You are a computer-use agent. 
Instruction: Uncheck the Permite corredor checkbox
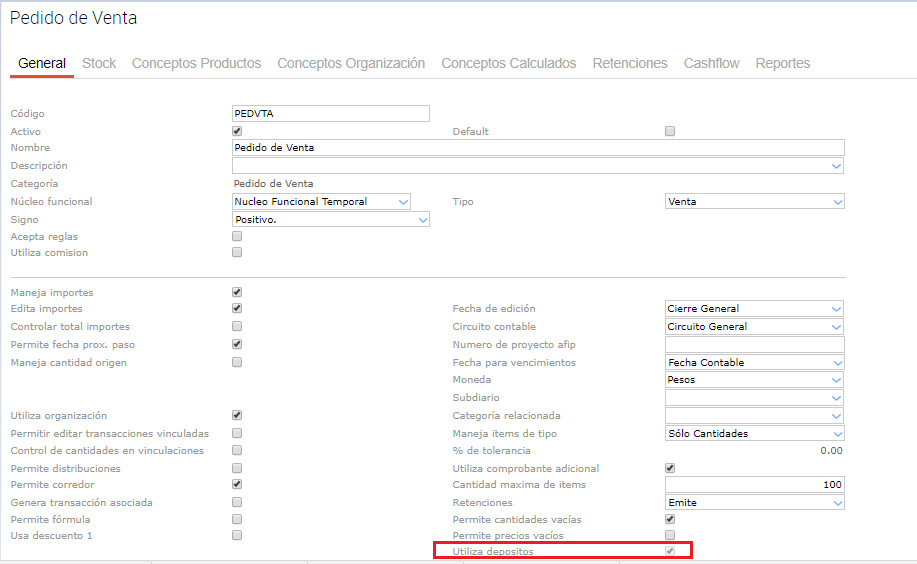(237, 485)
